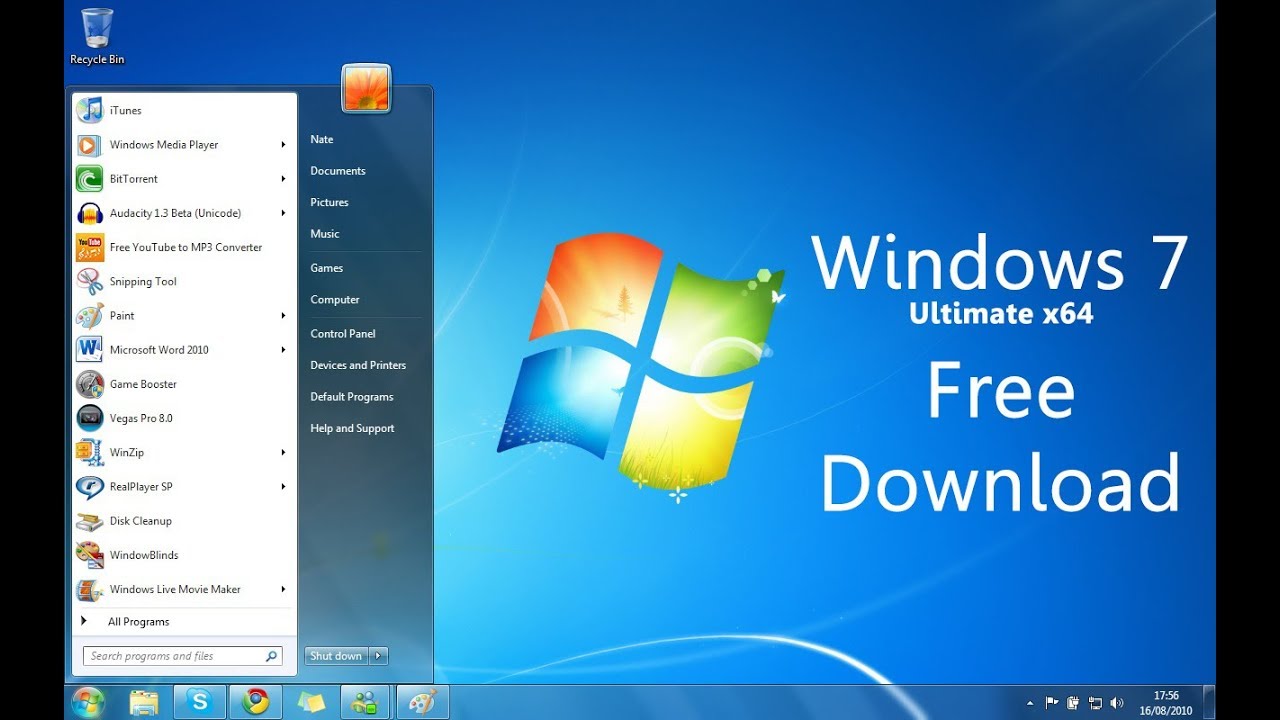Open the Snipping Tool scissors icon
This screenshot has height=720, width=1280.
pyautogui.click(x=90, y=281)
